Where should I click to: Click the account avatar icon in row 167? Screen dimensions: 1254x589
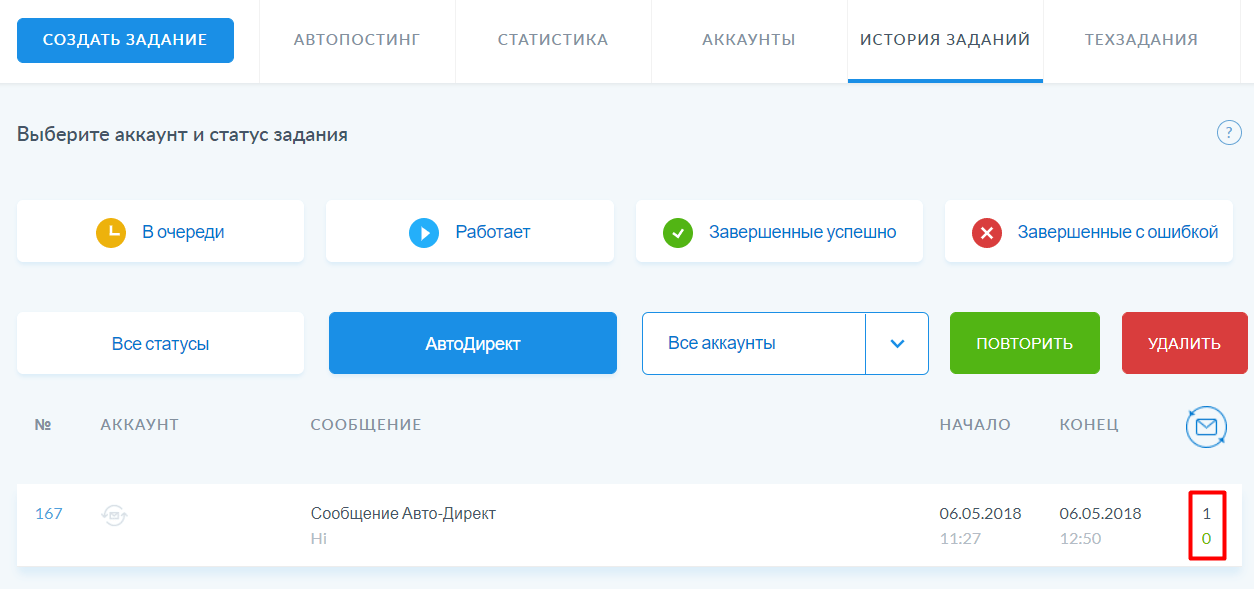(115, 515)
